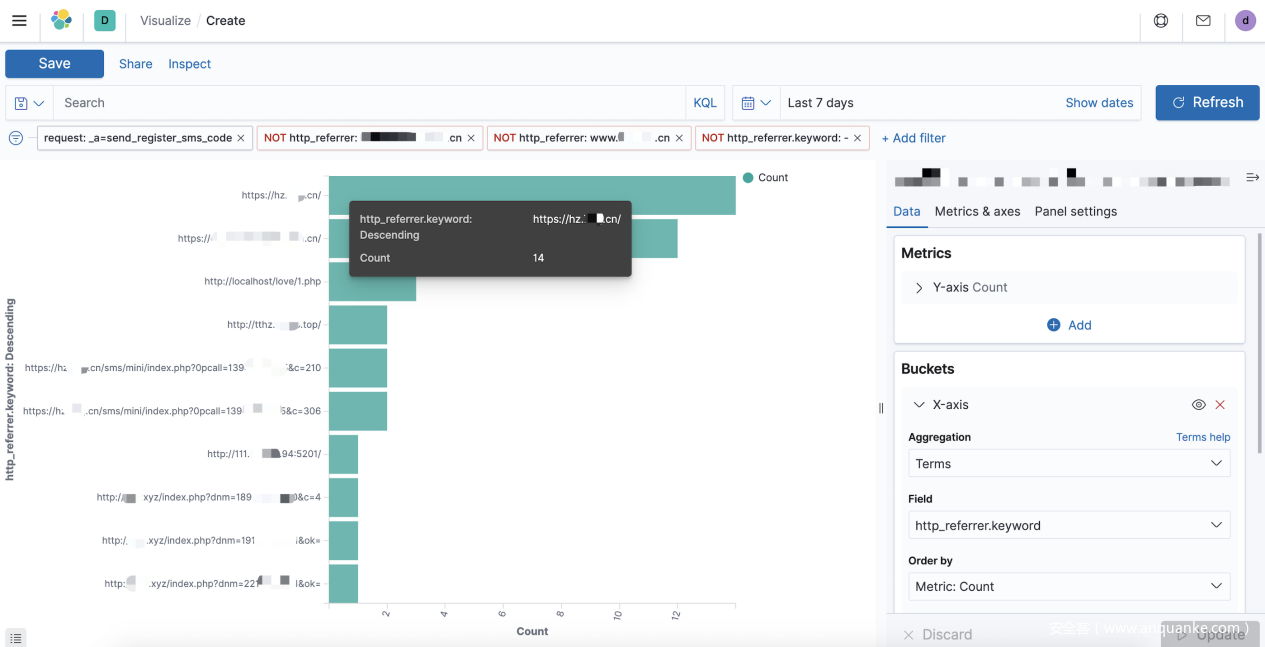This screenshot has width=1265, height=647.
Task: Open the filter options menu icon
Action: click(16, 138)
